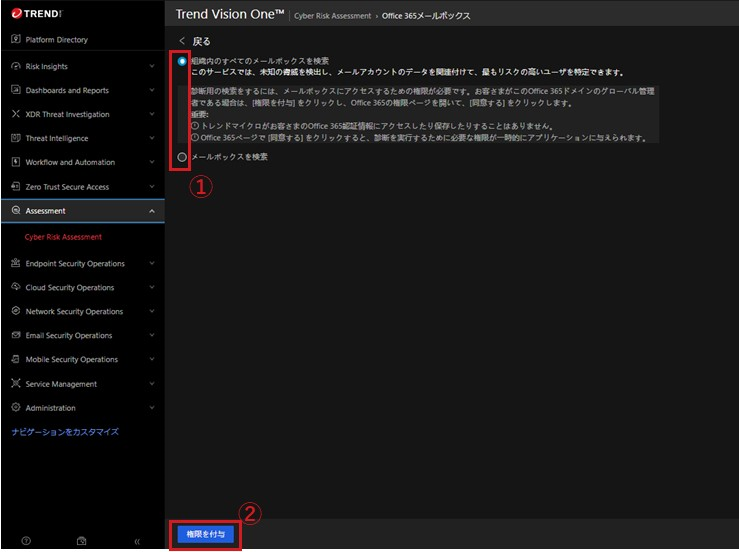This screenshot has height=552, width=739.
Task: Open the Risk Insights menu label
Action: pos(47,66)
